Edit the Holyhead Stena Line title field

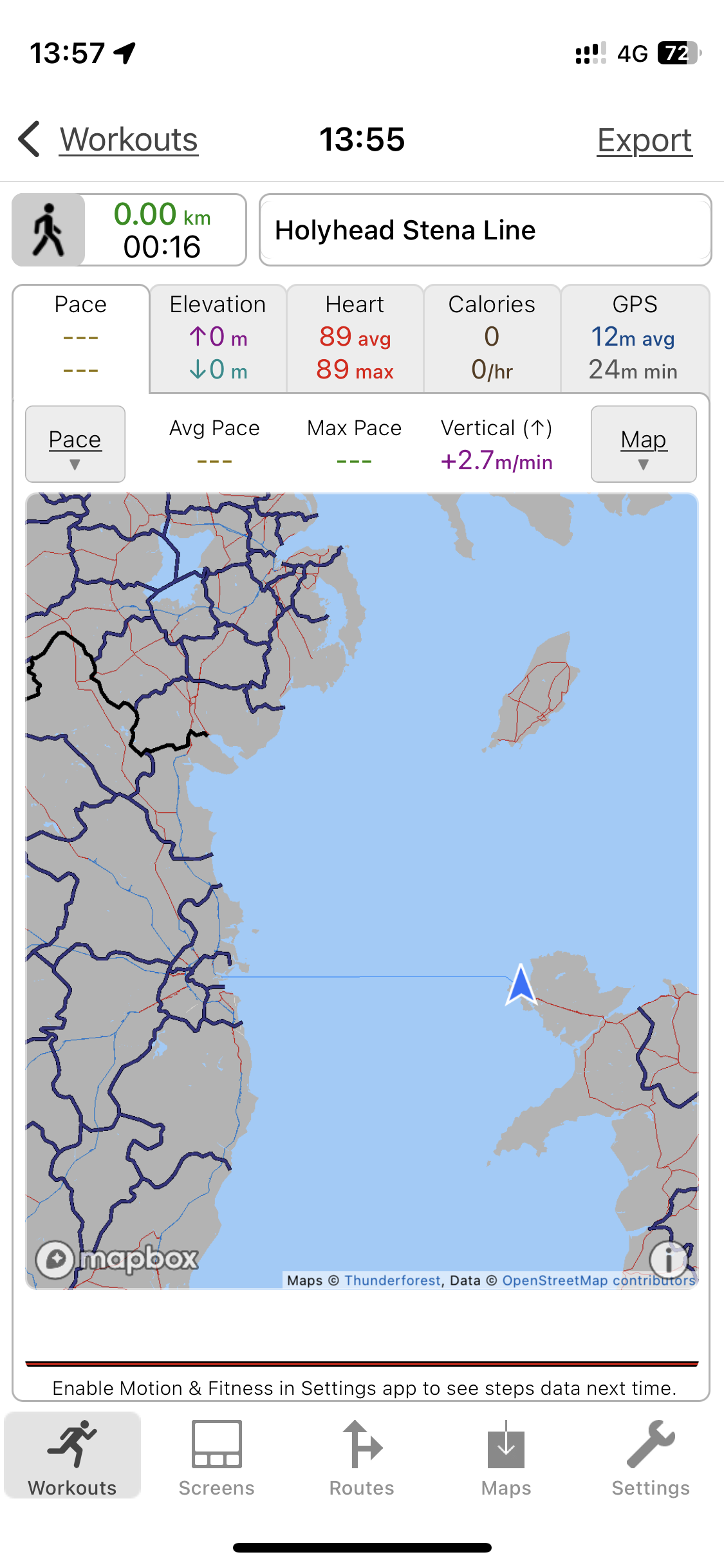tap(485, 230)
